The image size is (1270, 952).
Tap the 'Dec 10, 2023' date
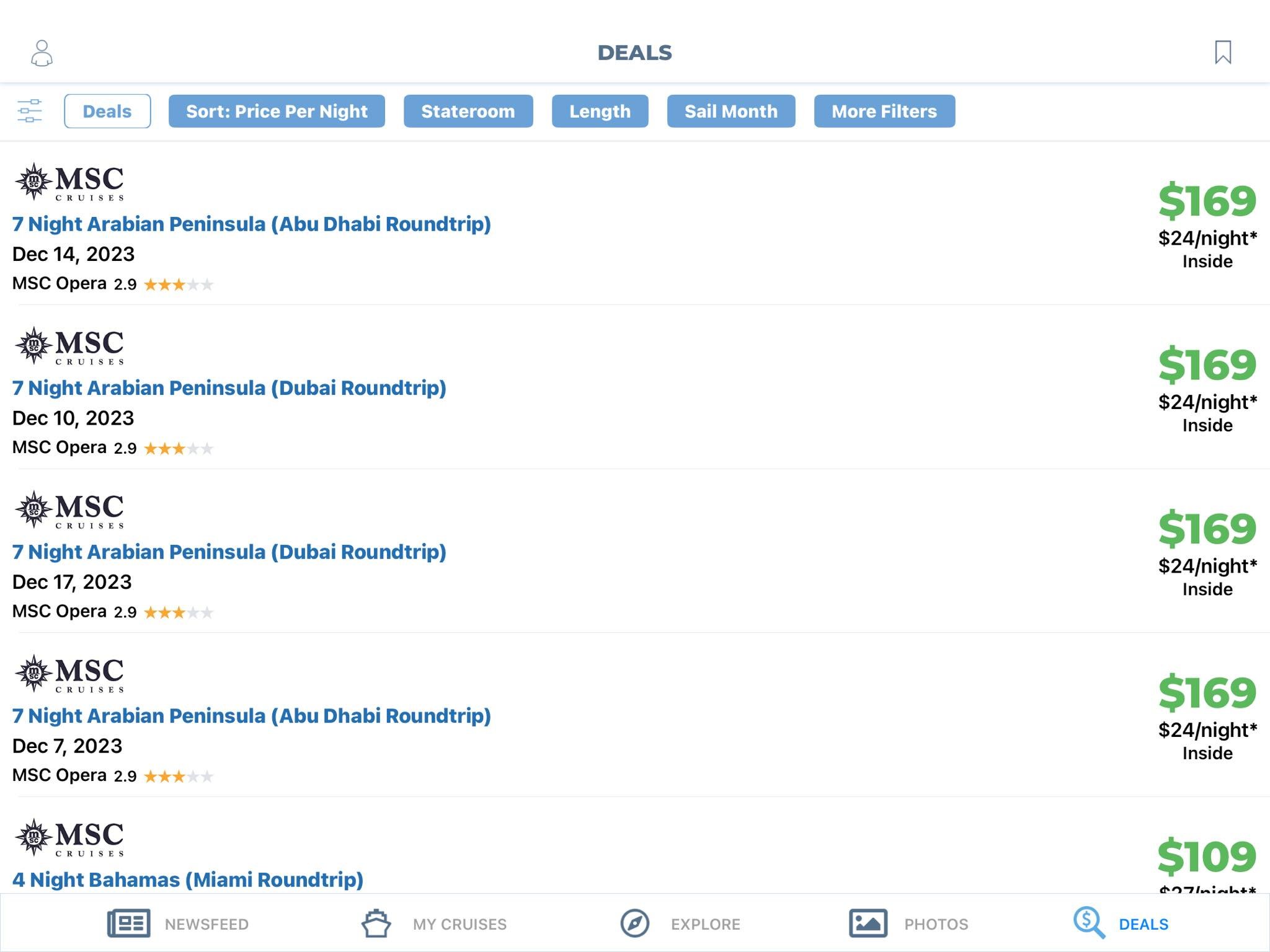click(x=73, y=418)
